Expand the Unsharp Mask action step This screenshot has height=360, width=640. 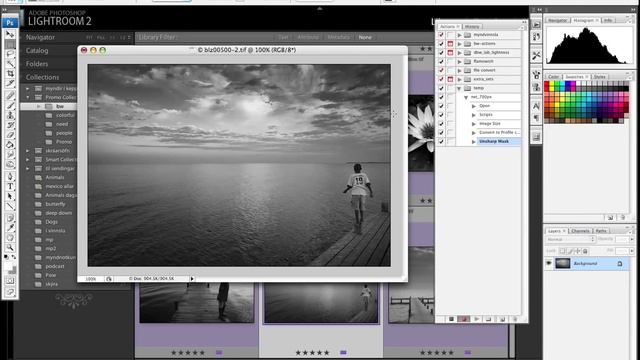(x=473, y=142)
